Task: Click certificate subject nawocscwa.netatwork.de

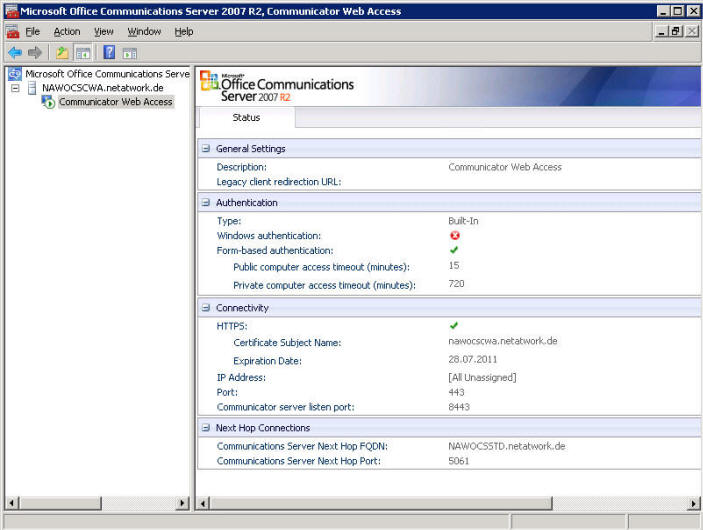Action: pos(503,341)
